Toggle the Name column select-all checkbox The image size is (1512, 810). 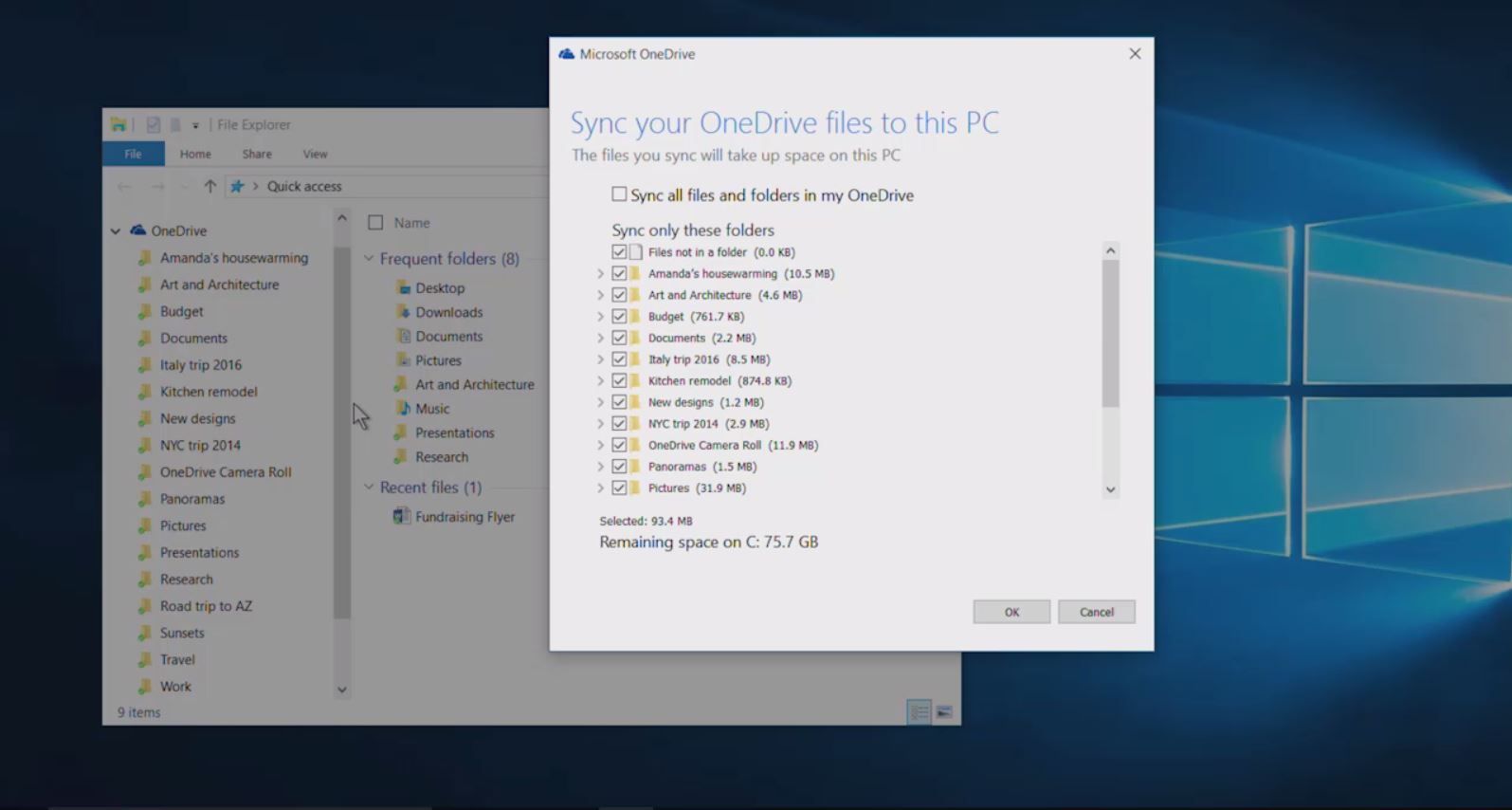point(375,223)
